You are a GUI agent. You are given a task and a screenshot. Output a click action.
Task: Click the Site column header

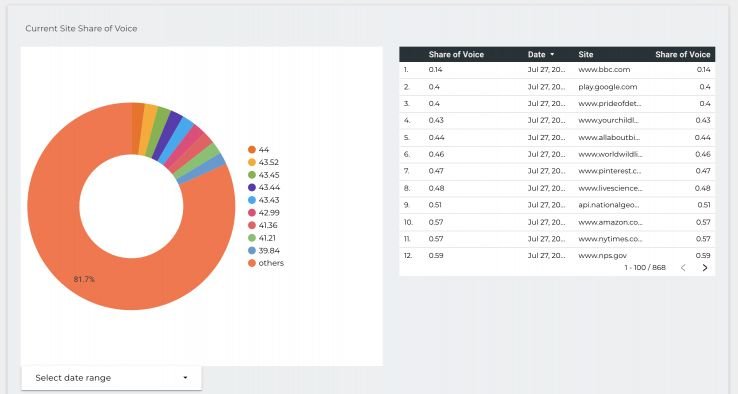coord(586,55)
